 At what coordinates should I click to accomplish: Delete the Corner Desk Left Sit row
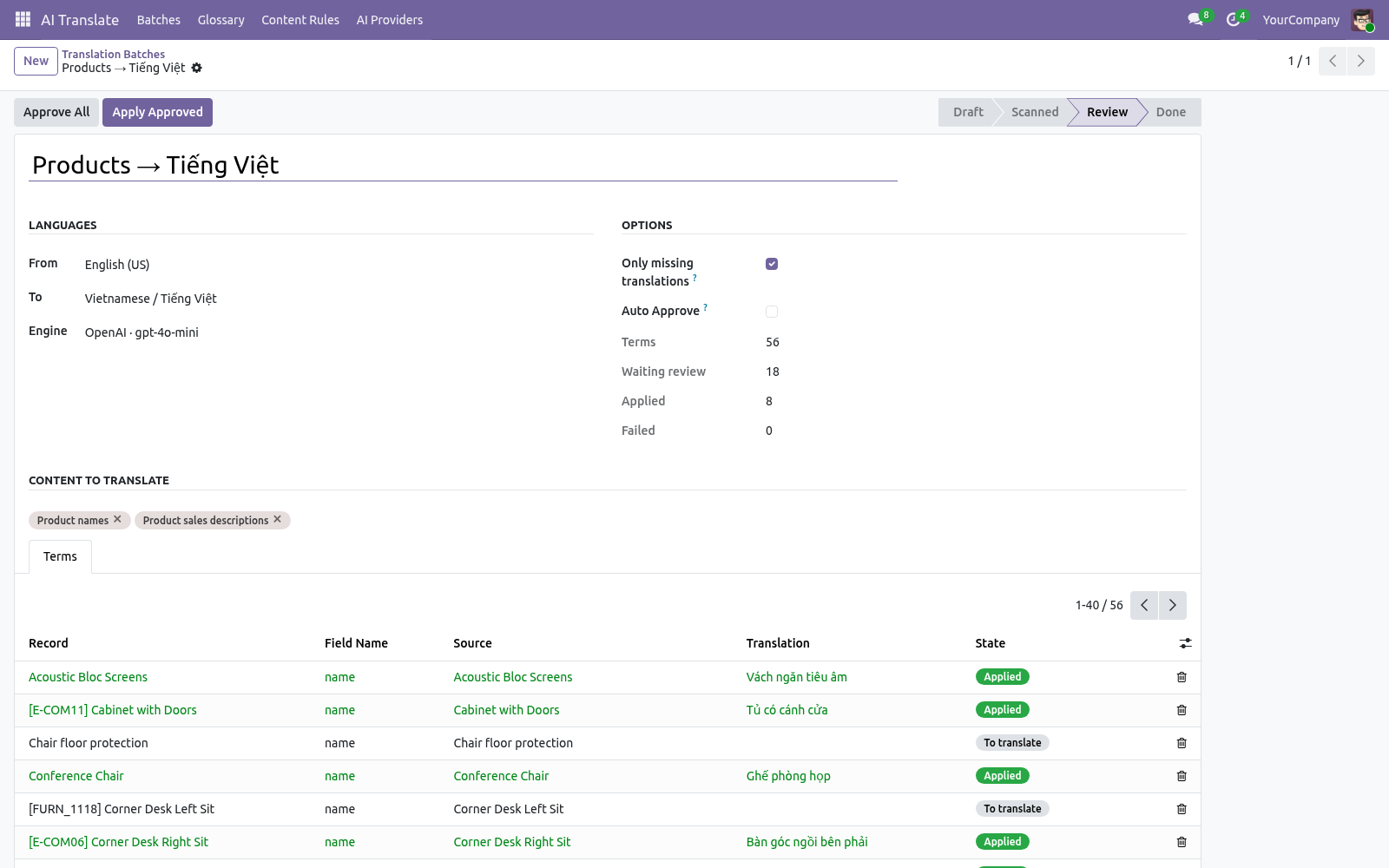point(1182,809)
